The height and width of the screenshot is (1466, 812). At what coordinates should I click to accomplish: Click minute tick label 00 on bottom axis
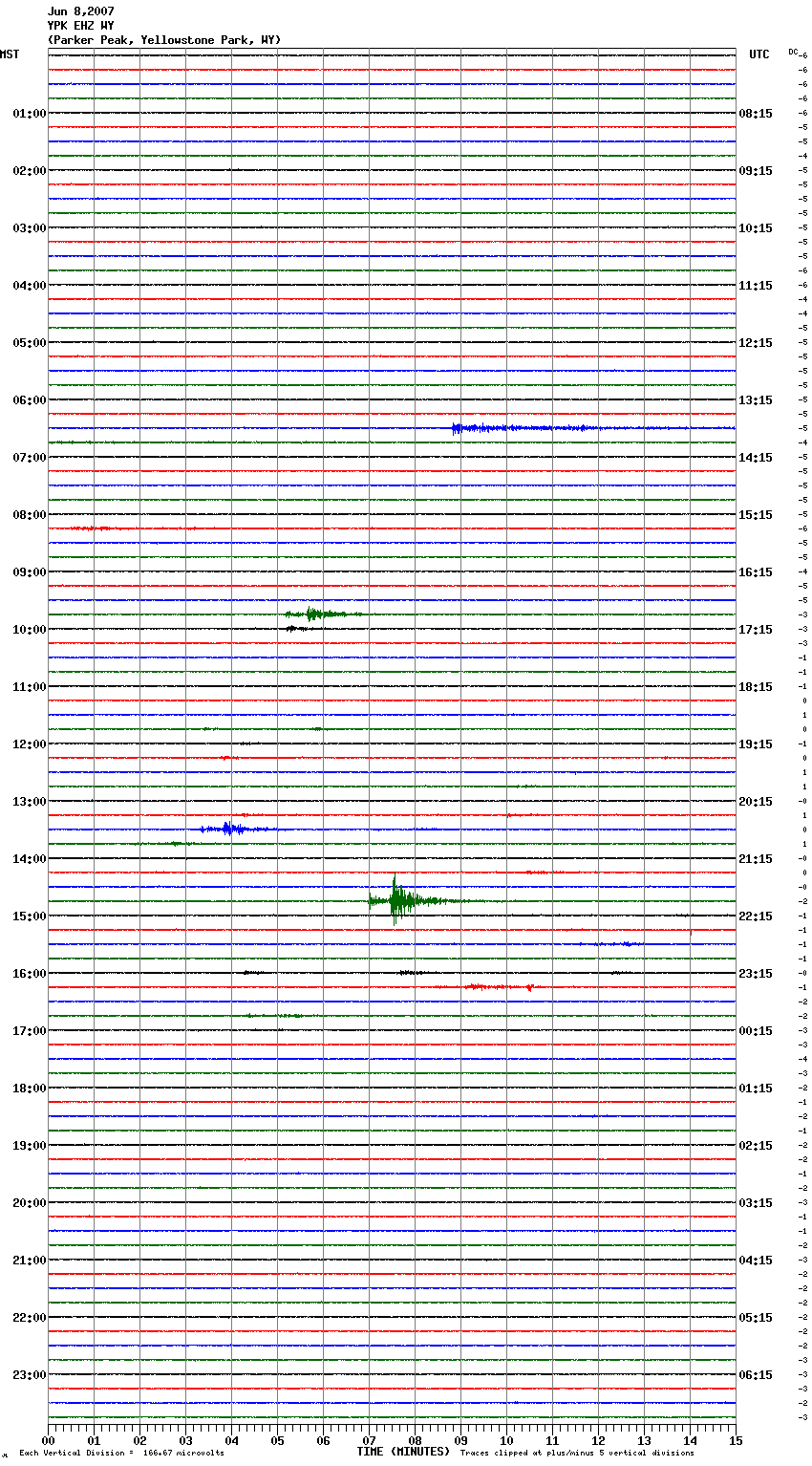click(48, 1440)
